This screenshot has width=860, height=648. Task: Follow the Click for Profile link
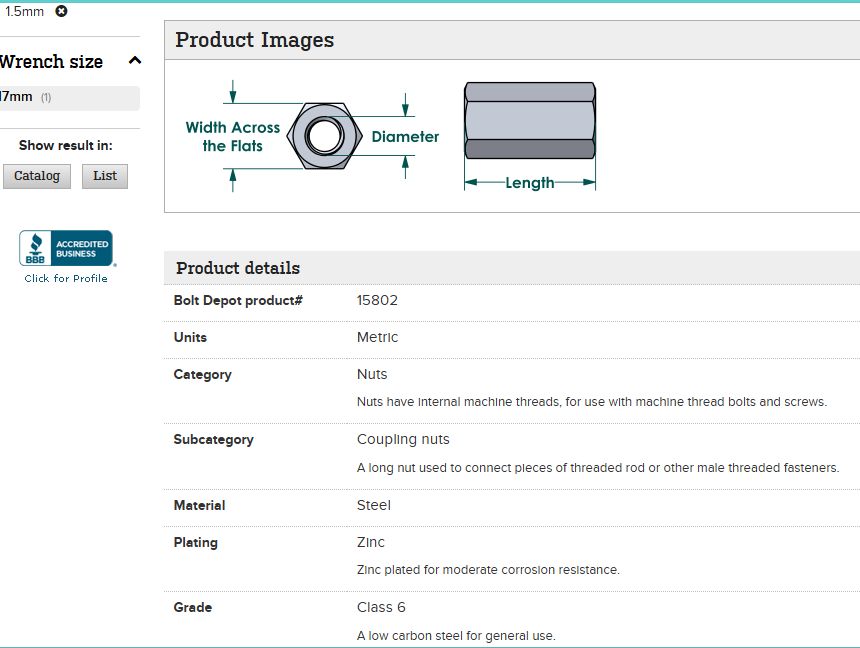(66, 279)
